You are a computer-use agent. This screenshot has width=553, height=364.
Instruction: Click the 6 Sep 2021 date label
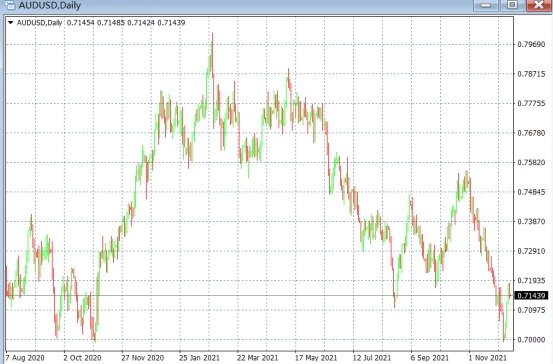430,358
